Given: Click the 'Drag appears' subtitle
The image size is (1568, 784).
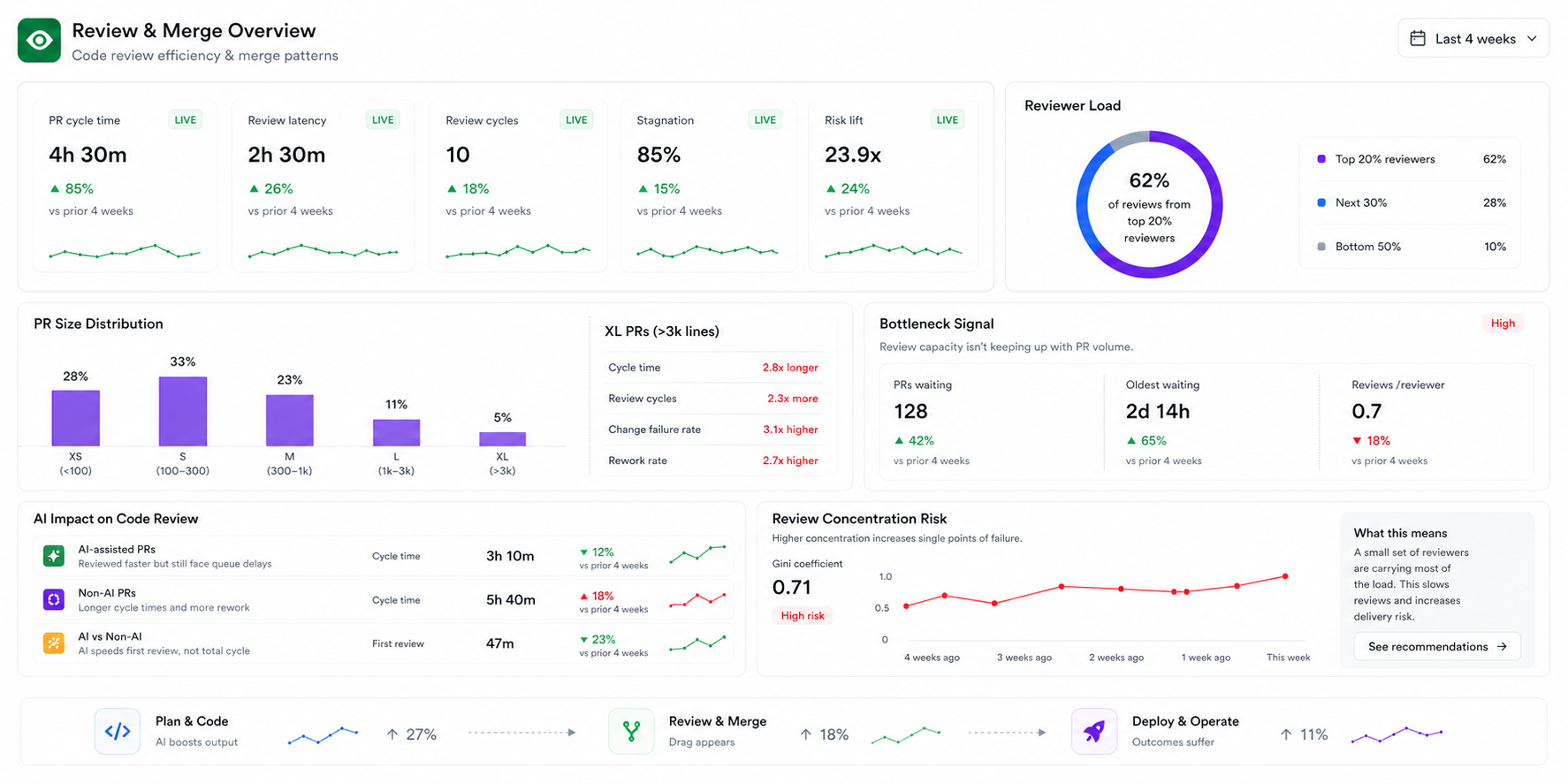Looking at the screenshot, I should pos(702,742).
